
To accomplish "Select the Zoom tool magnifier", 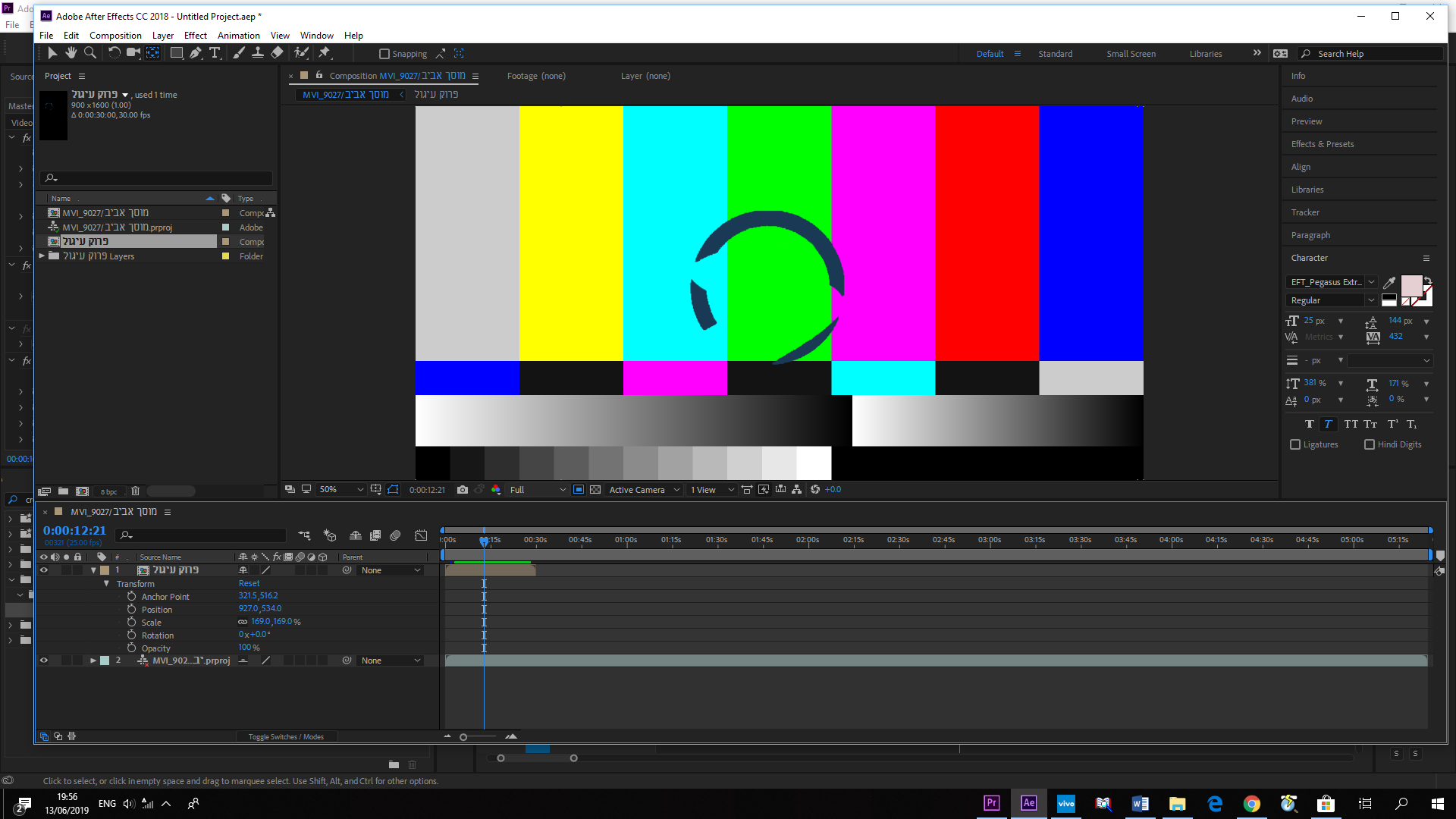I will tap(89, 53).
